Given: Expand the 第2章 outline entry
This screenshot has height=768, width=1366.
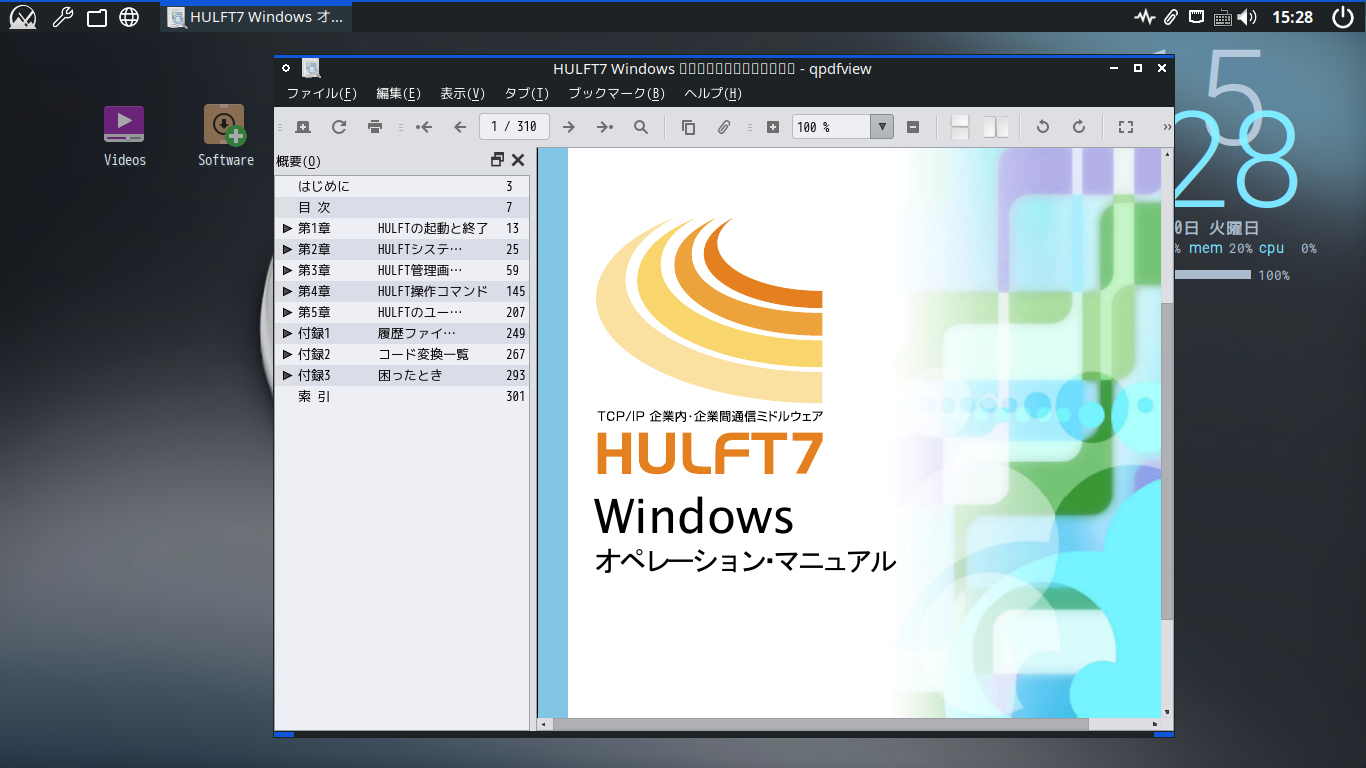Looking at the screenshot, I should pos(288,249).
